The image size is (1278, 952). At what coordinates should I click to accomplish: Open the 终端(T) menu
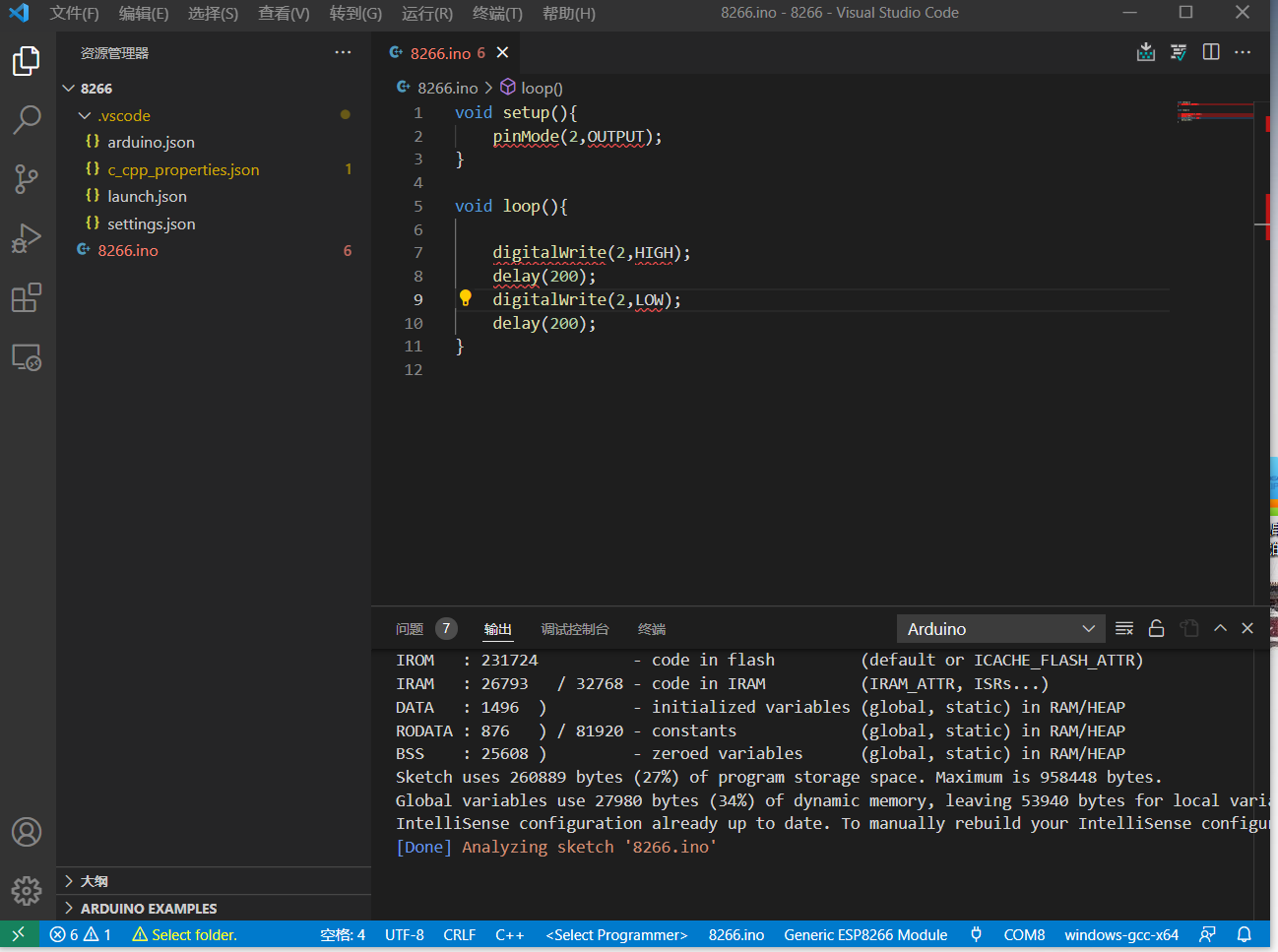pyautogui.click(x=497, y=13)
